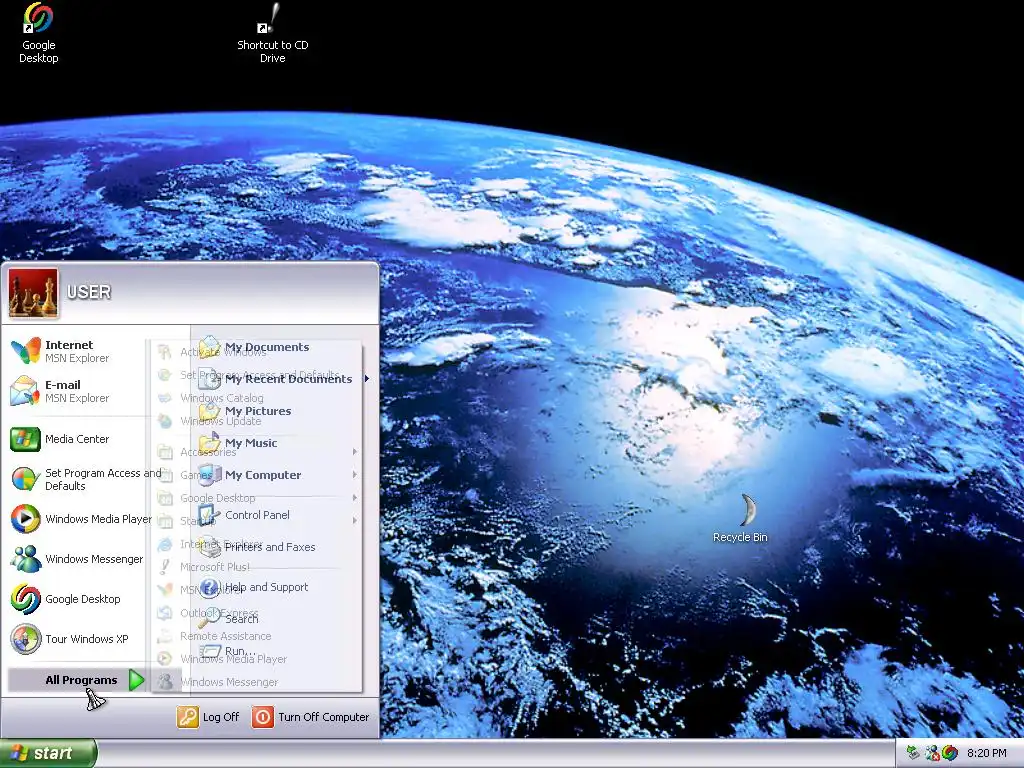The height and width of the screenshot is (768, 1024).
Task: Click Turn Off Computer button
Action: tap(311, 717)
